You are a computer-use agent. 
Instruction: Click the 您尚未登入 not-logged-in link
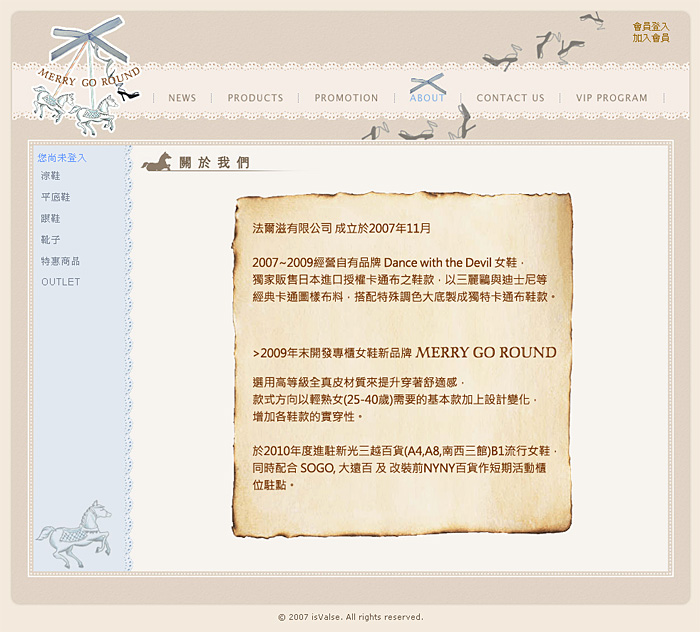(62, 158)
